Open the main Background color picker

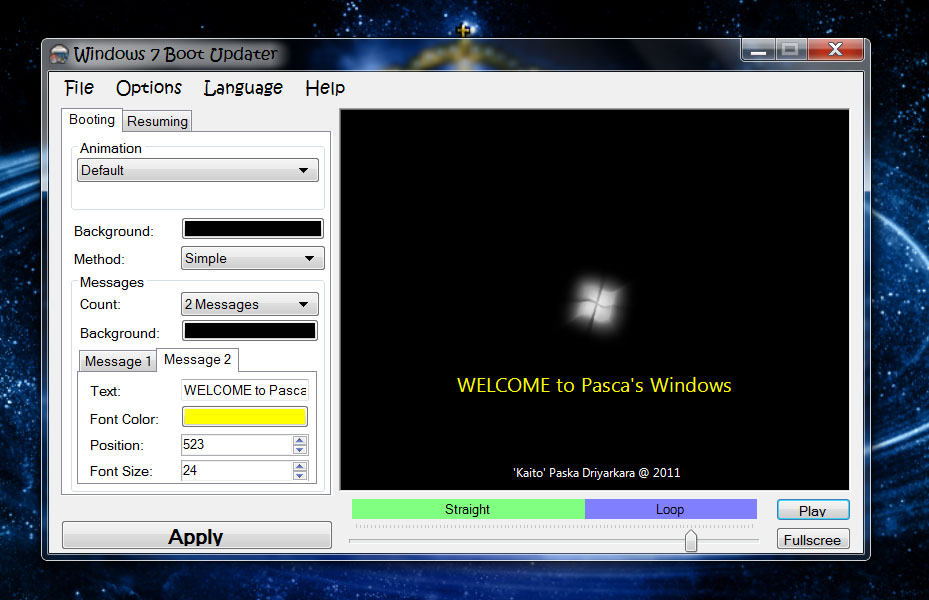[x=253, y=229]
